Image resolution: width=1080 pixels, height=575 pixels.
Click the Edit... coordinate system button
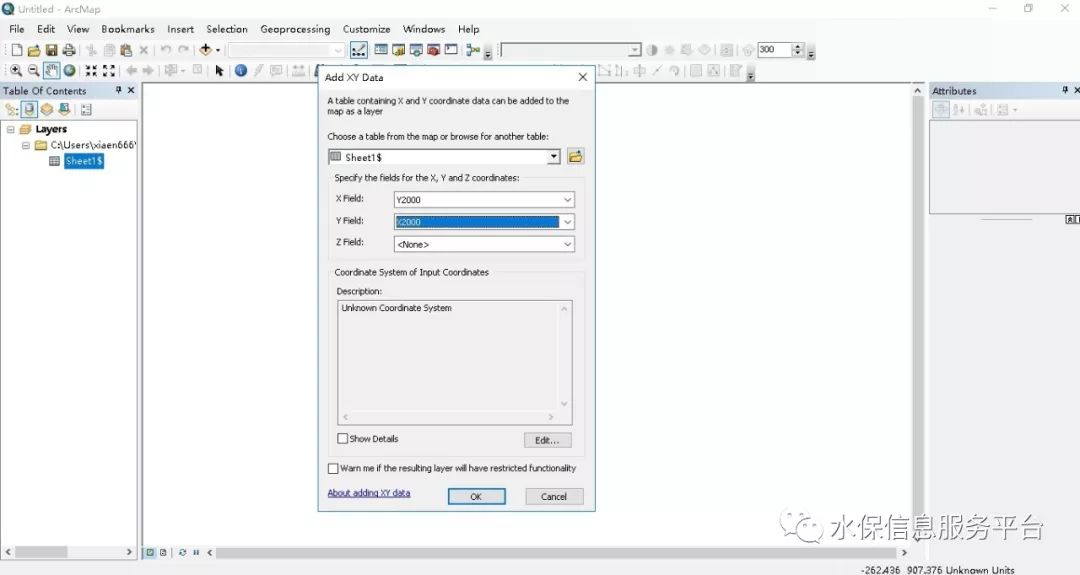548,440
